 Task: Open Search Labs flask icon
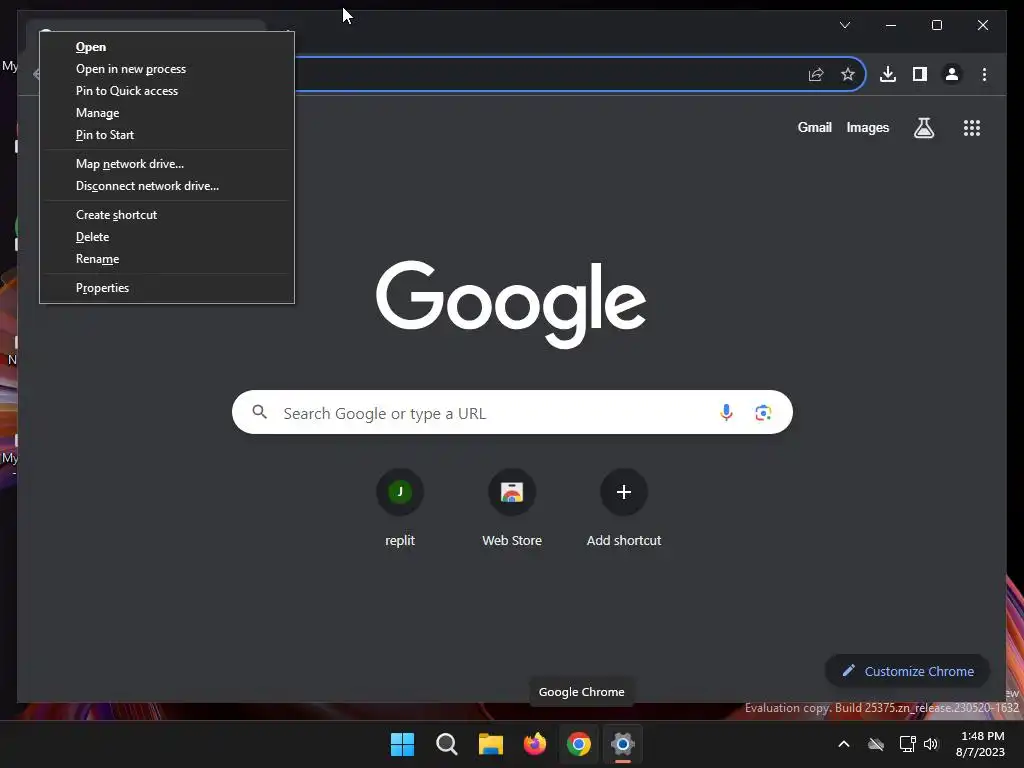923,128
